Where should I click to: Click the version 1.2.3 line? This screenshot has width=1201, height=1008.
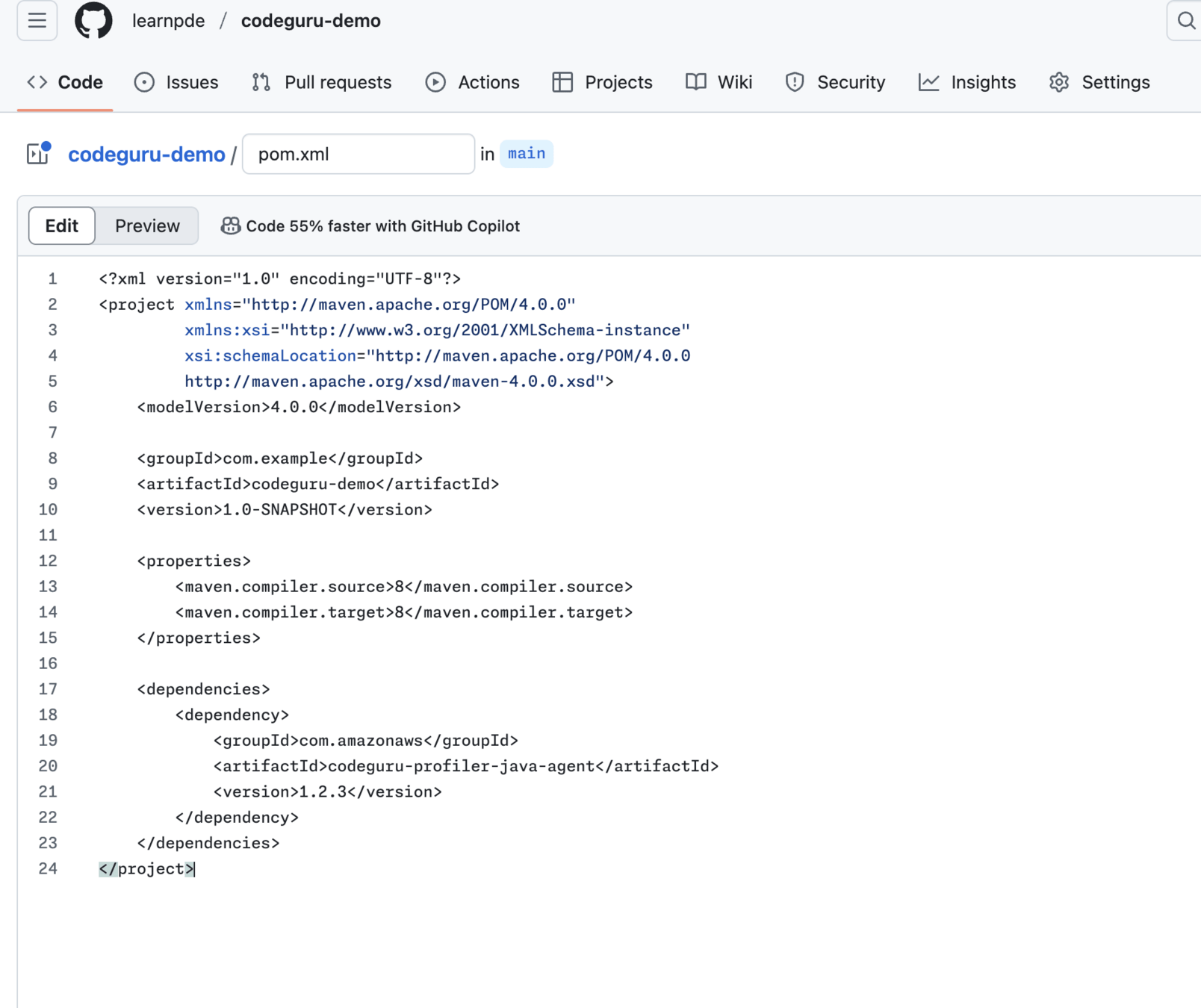point(328,791)
